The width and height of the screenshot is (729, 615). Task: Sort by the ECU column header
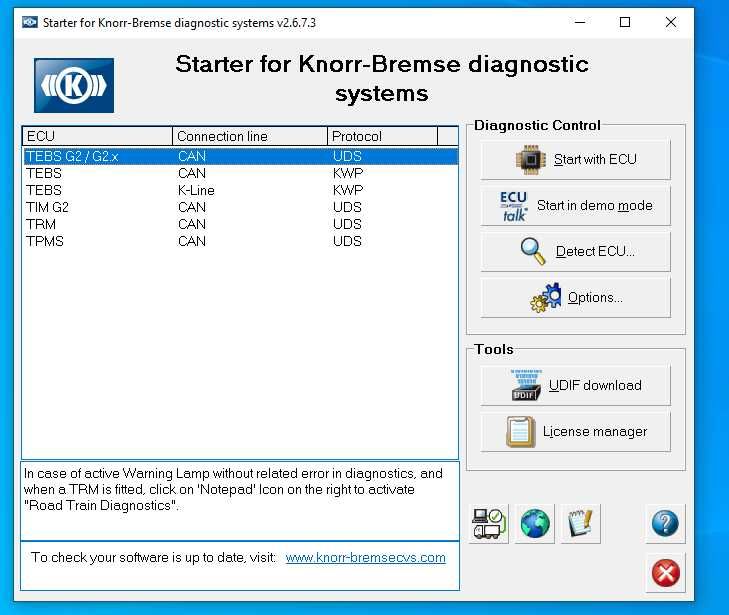pos(98,136)
